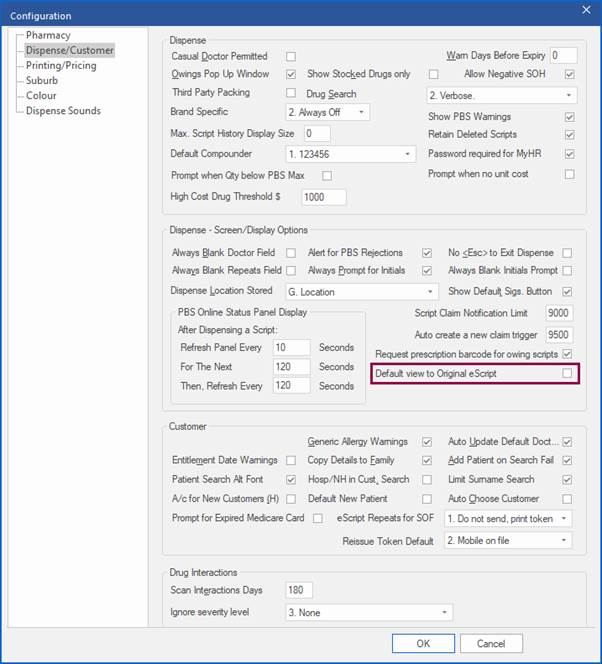
Task: Open the Suburb configuration section
Action: (41, 80)
